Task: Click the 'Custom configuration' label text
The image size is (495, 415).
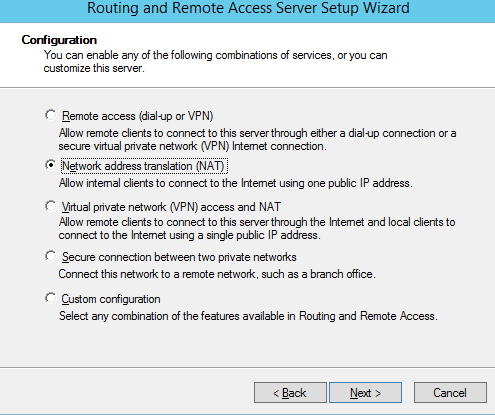Action: point(111,299)
